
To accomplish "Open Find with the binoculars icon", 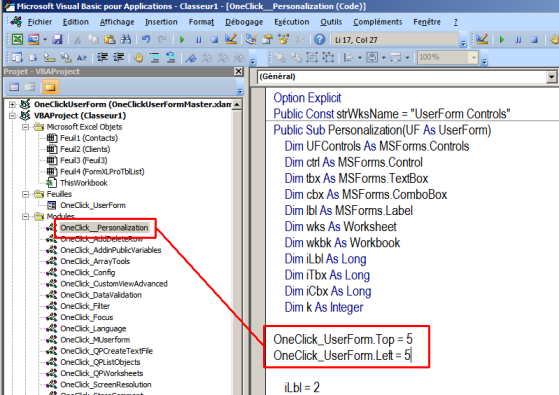I will 125,39.
